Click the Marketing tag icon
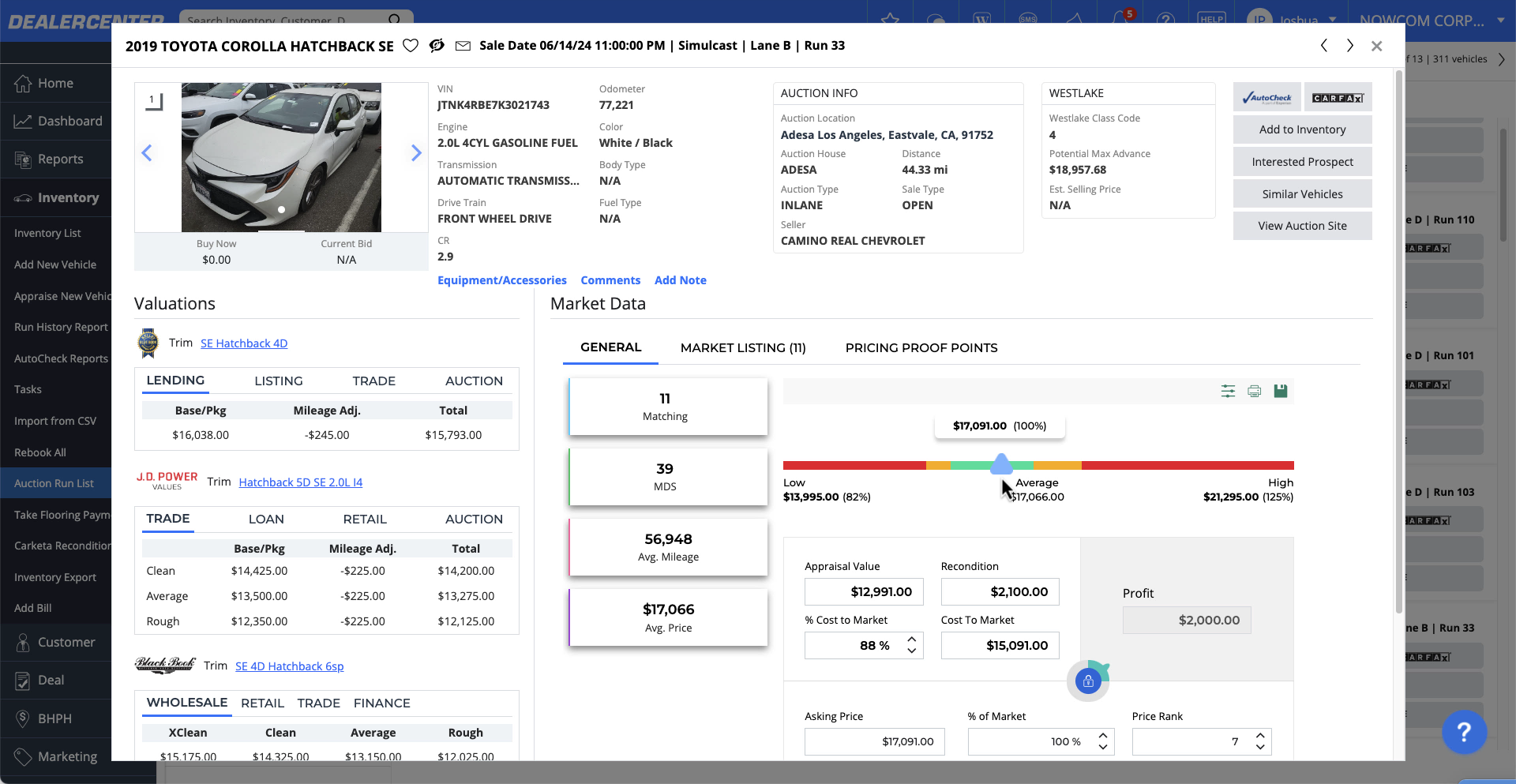The image size is (1516, 784). pos(23,756)
